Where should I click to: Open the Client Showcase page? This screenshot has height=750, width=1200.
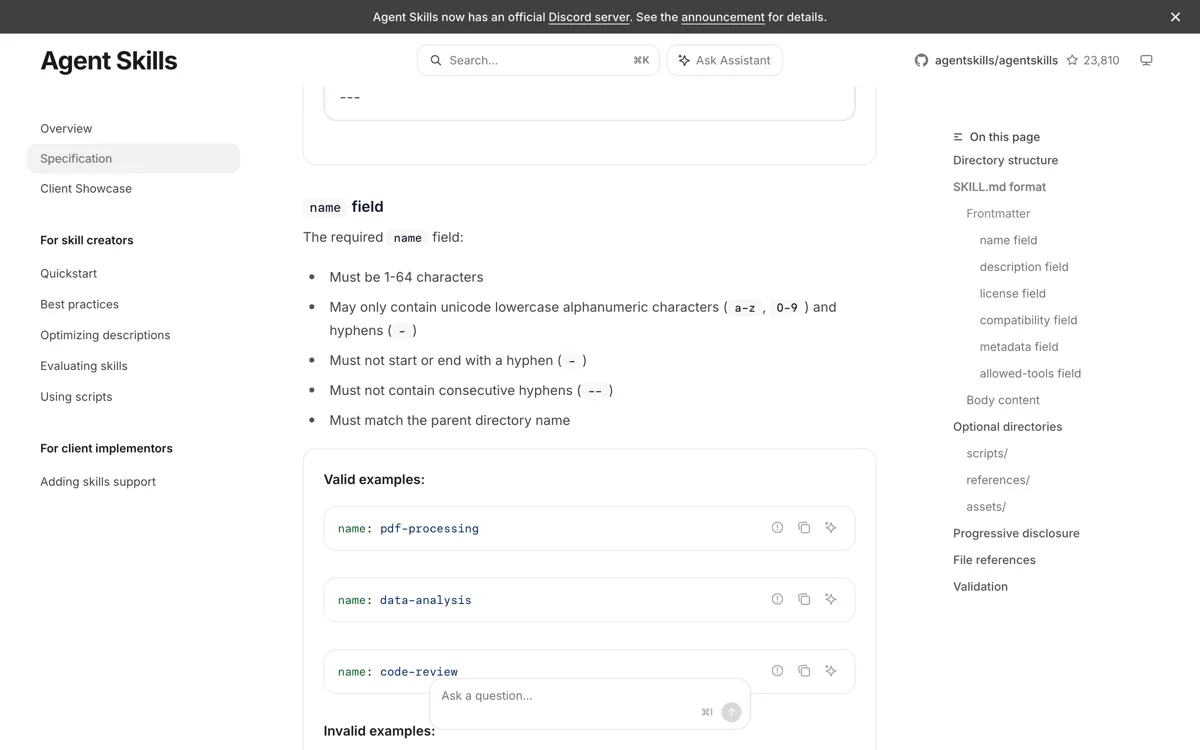coord(86,188)
